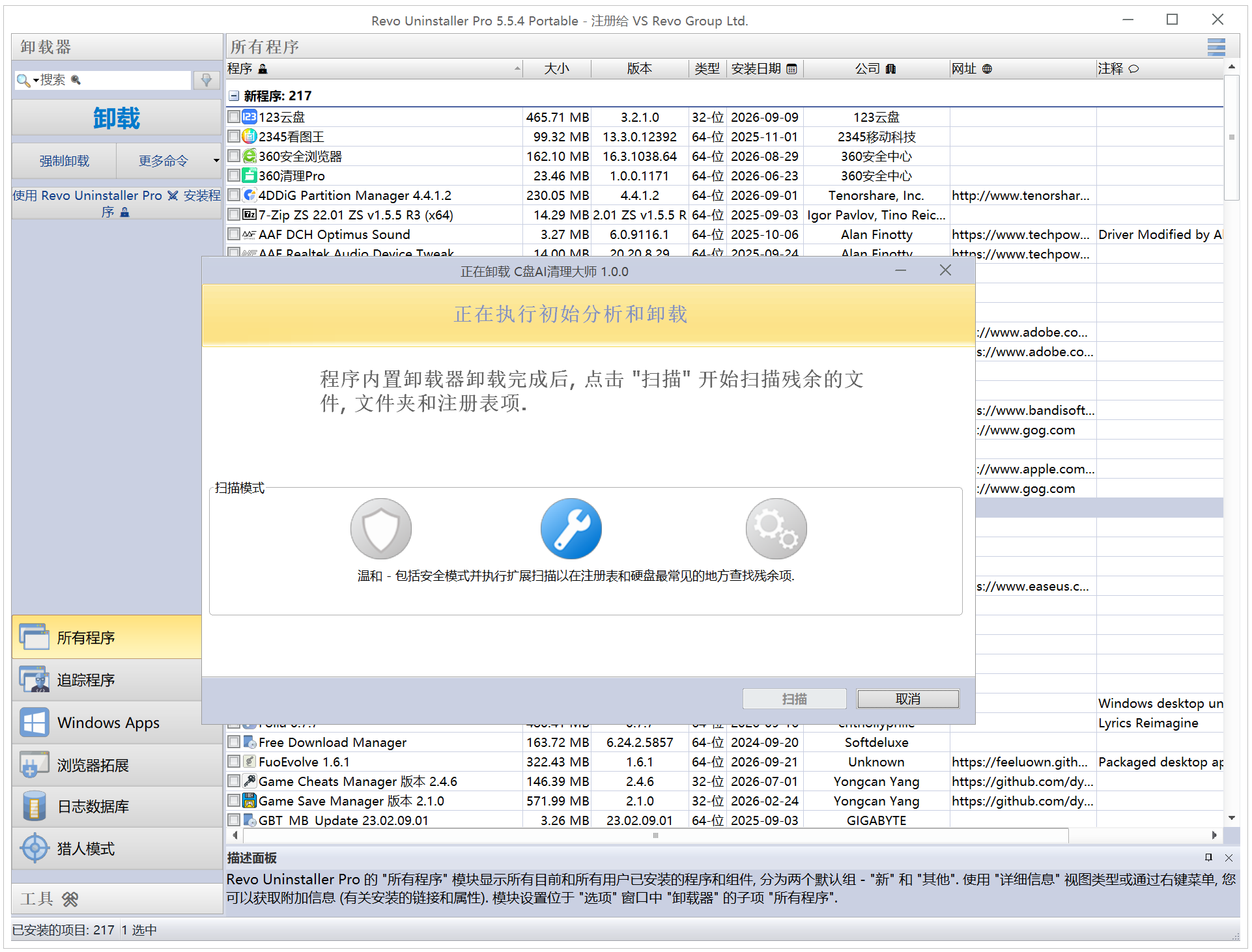Click the 更多命令 button

tap(164, 161)
